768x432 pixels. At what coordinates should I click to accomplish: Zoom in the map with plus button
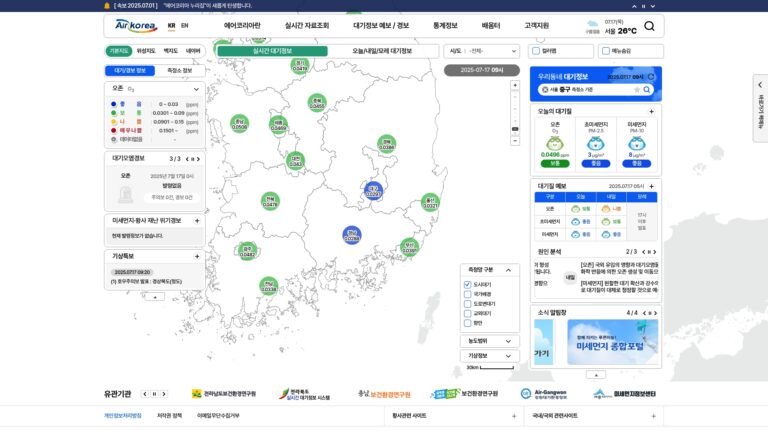pos(515,85)
